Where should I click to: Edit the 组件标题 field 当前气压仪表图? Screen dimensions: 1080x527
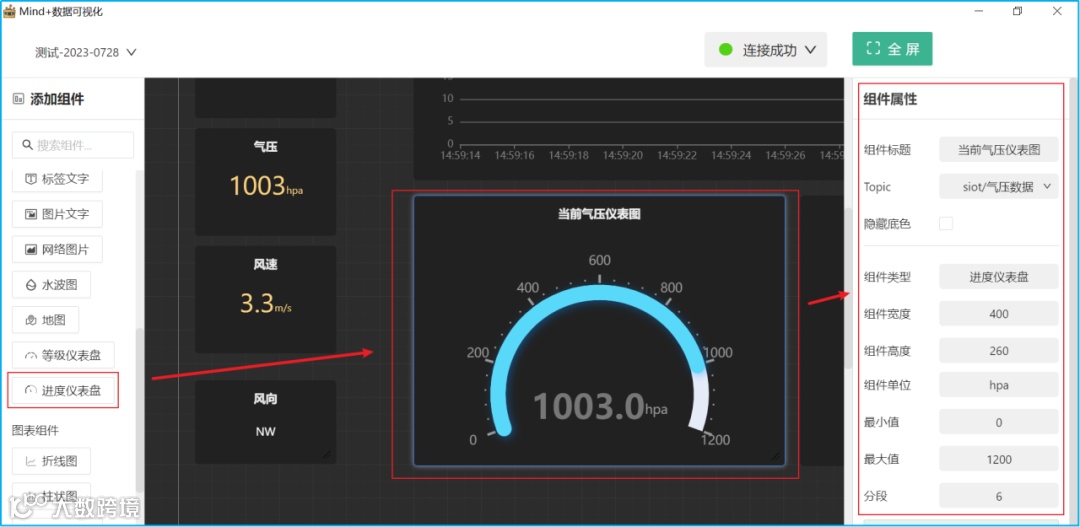(999, 149)
